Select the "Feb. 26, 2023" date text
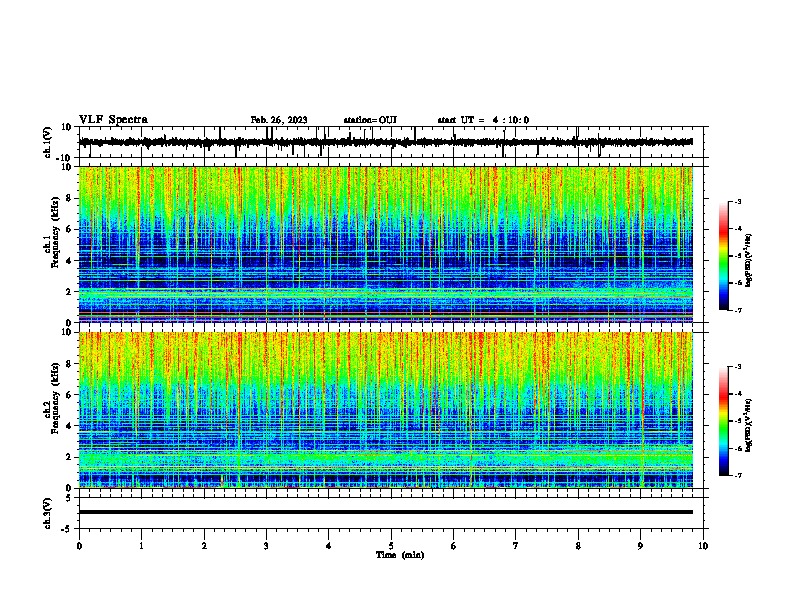The image size is (792, 612). point(279,120)
